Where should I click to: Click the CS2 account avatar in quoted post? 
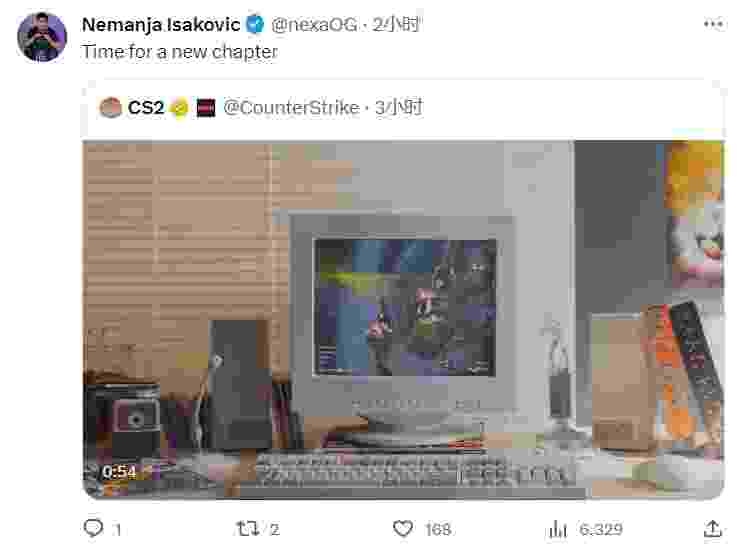(111, 107)
